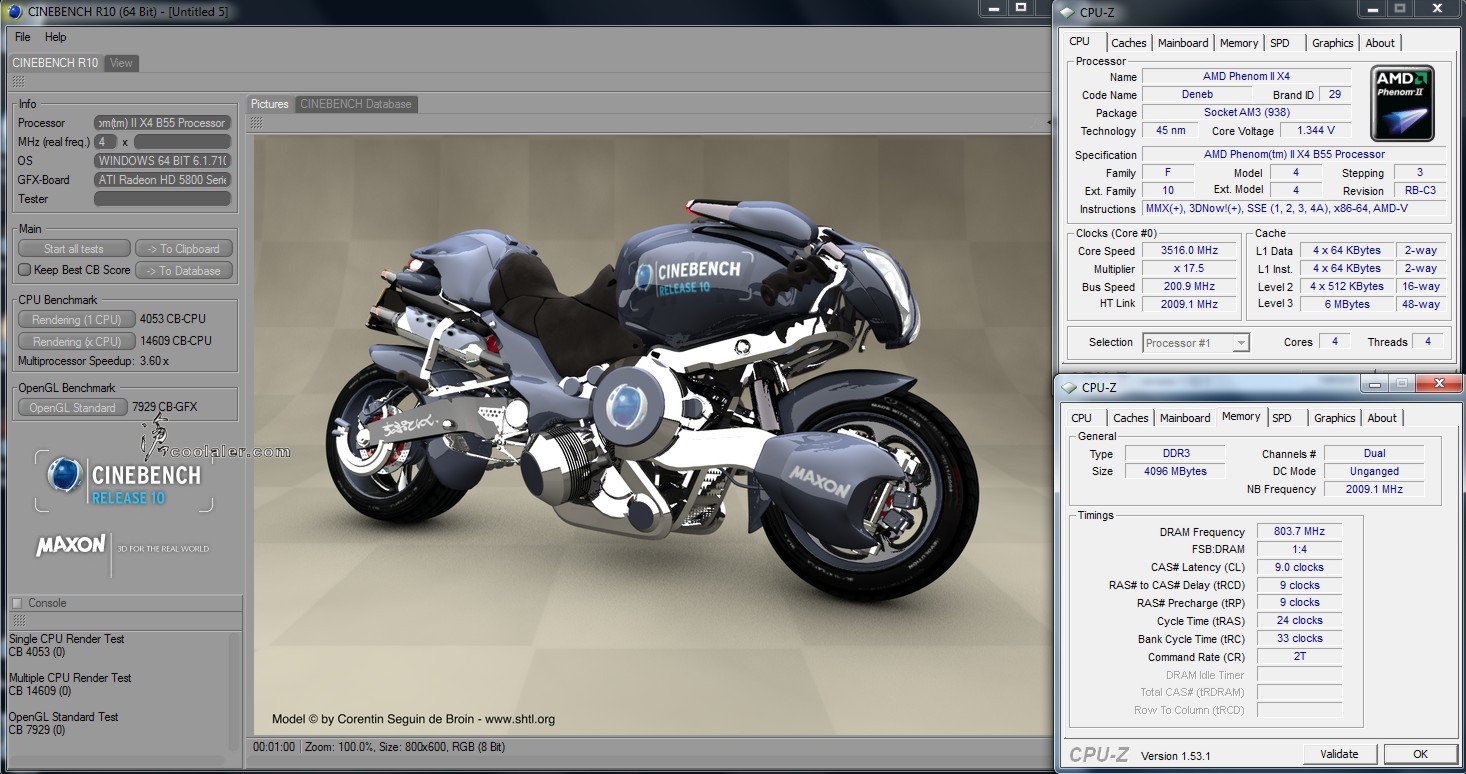The width and height of the screenshot is (1466, 774).
Task: Switch to the View tab
Action: (121, 63)
